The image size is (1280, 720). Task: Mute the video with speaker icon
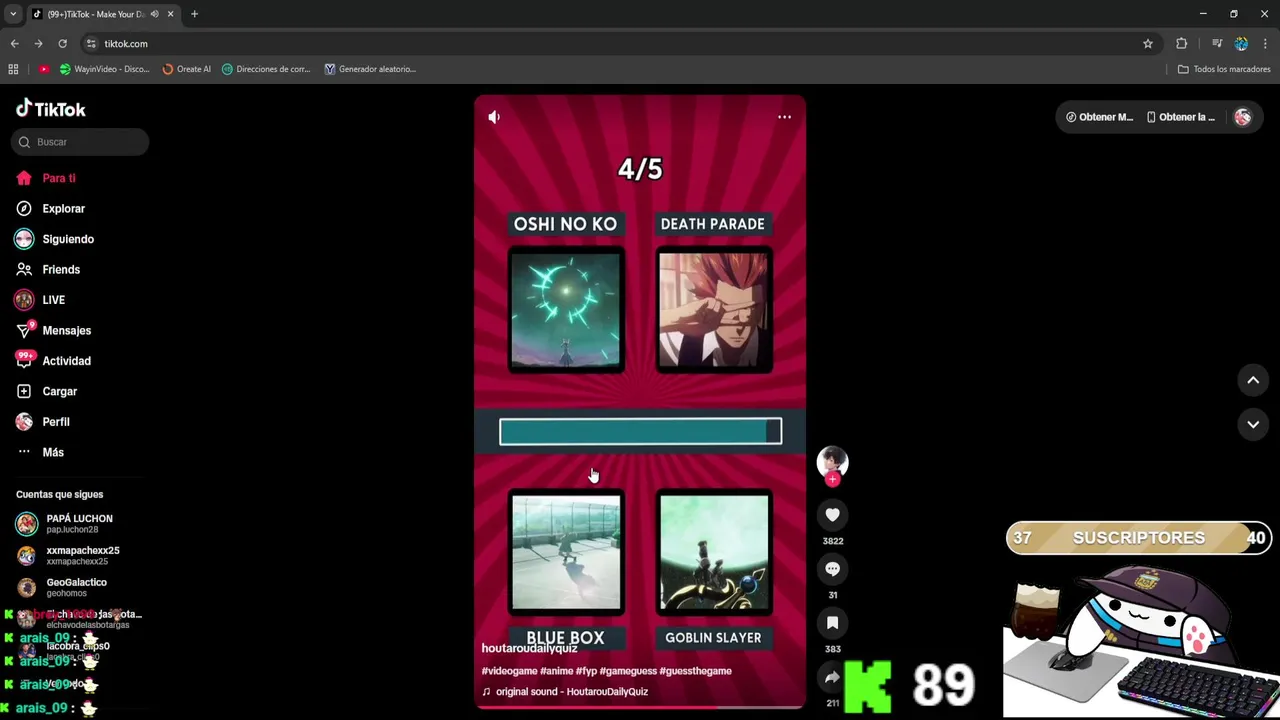[494, 117]
